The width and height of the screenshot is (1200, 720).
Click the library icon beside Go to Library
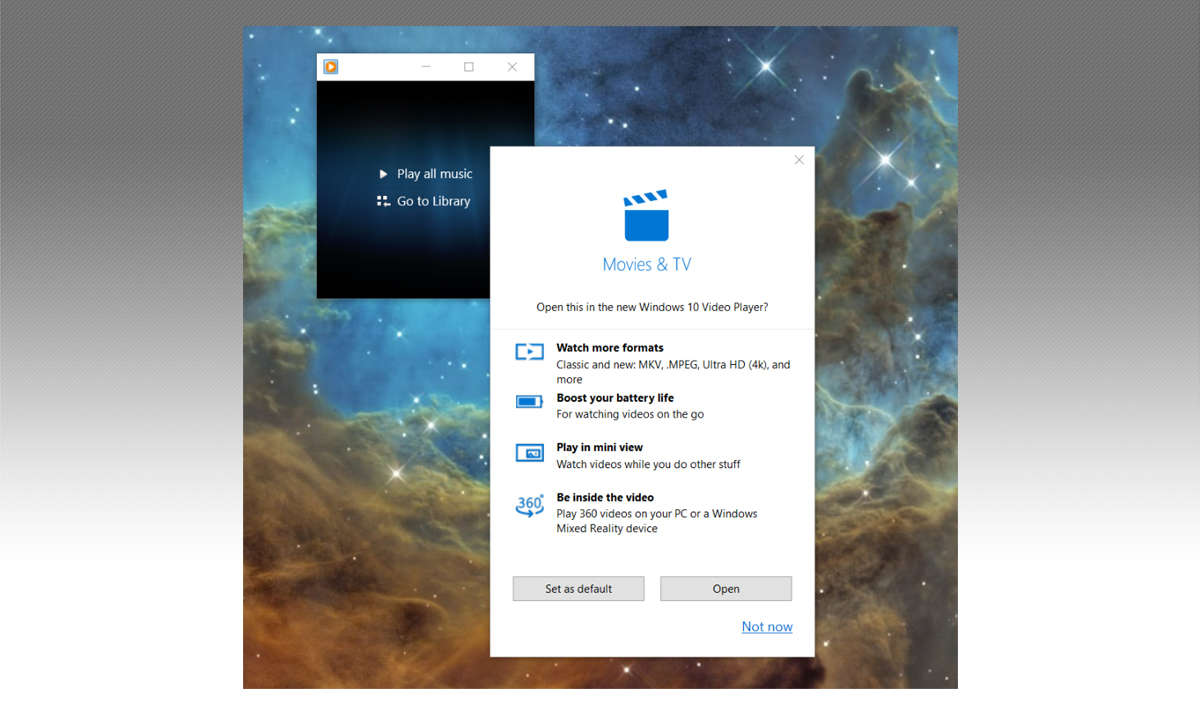point(383,201)
